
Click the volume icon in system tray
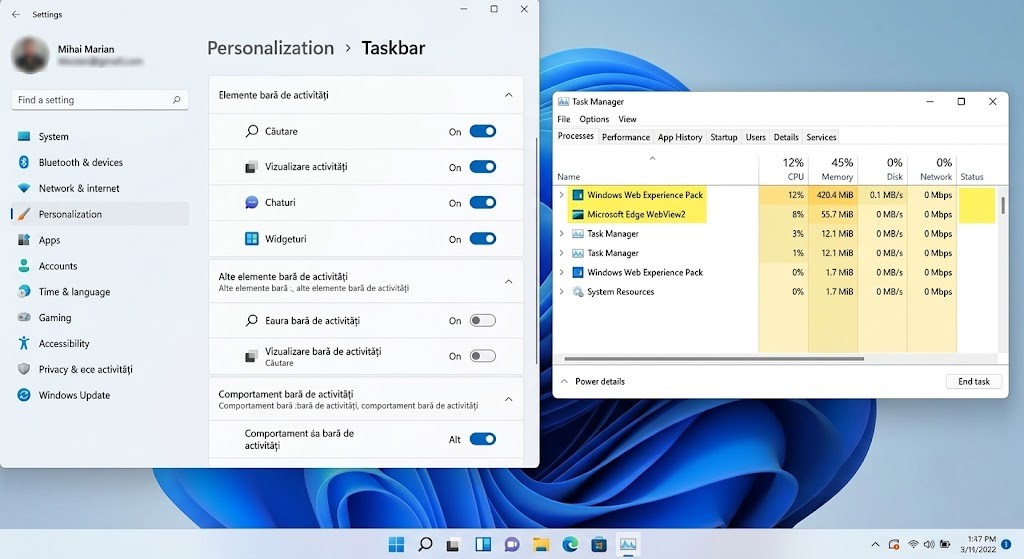(x=929, y=544)
